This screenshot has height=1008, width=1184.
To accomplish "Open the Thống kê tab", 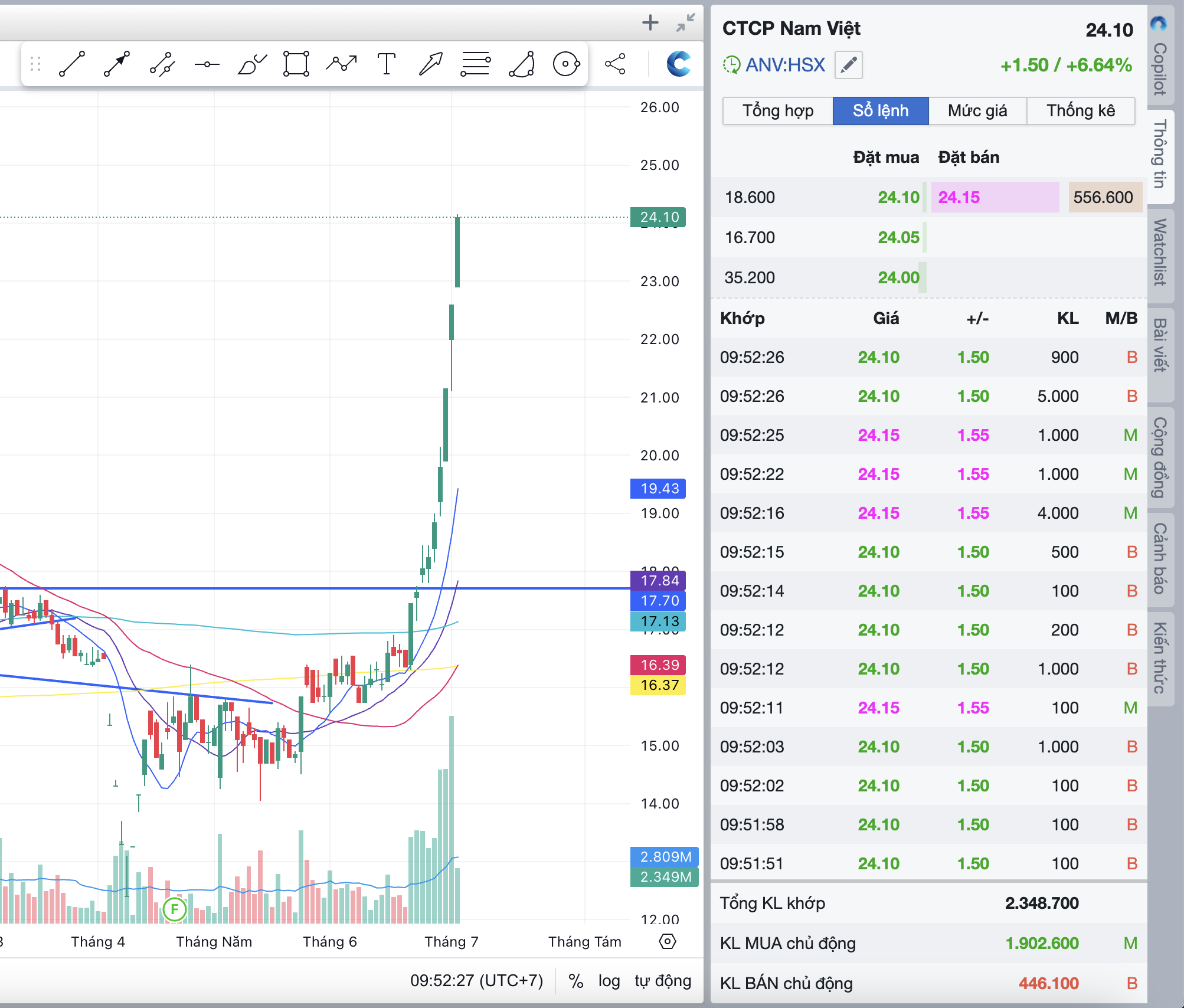I will (x=1080, y=111).
